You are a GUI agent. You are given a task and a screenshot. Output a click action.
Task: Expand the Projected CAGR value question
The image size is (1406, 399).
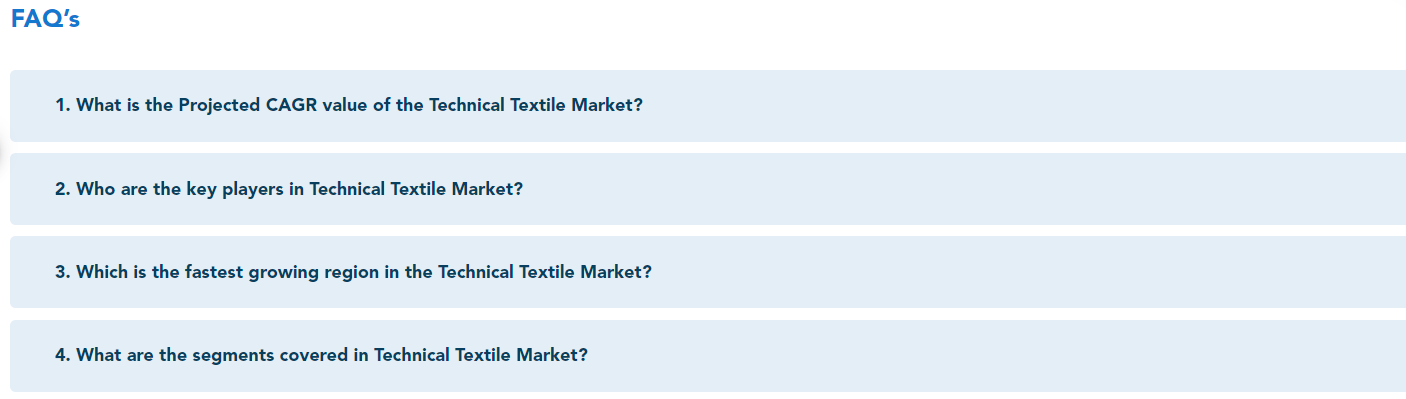(x=708, y=105)
